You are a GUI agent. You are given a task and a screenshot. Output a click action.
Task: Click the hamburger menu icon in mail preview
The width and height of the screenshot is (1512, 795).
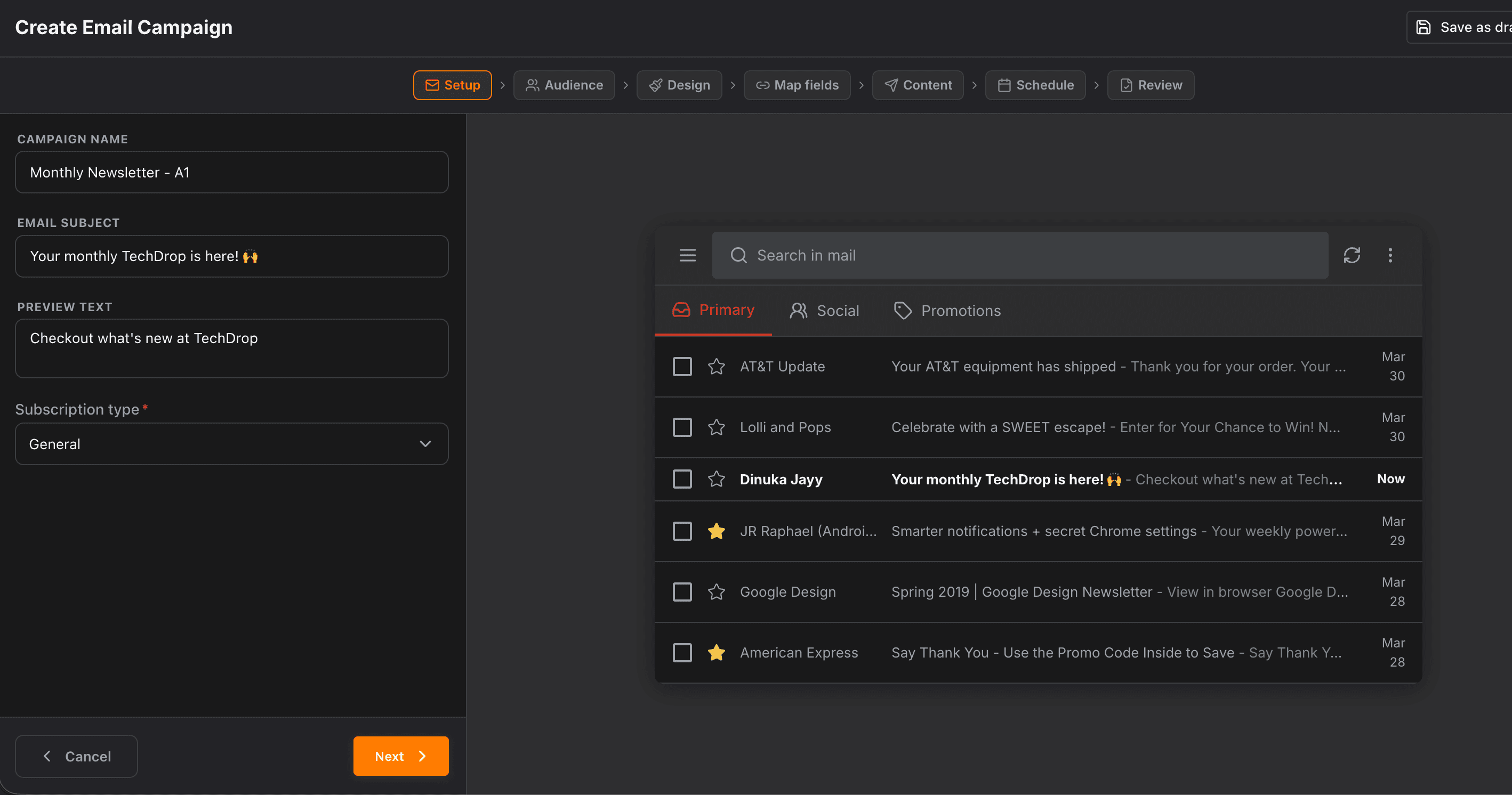click(687, 255)
